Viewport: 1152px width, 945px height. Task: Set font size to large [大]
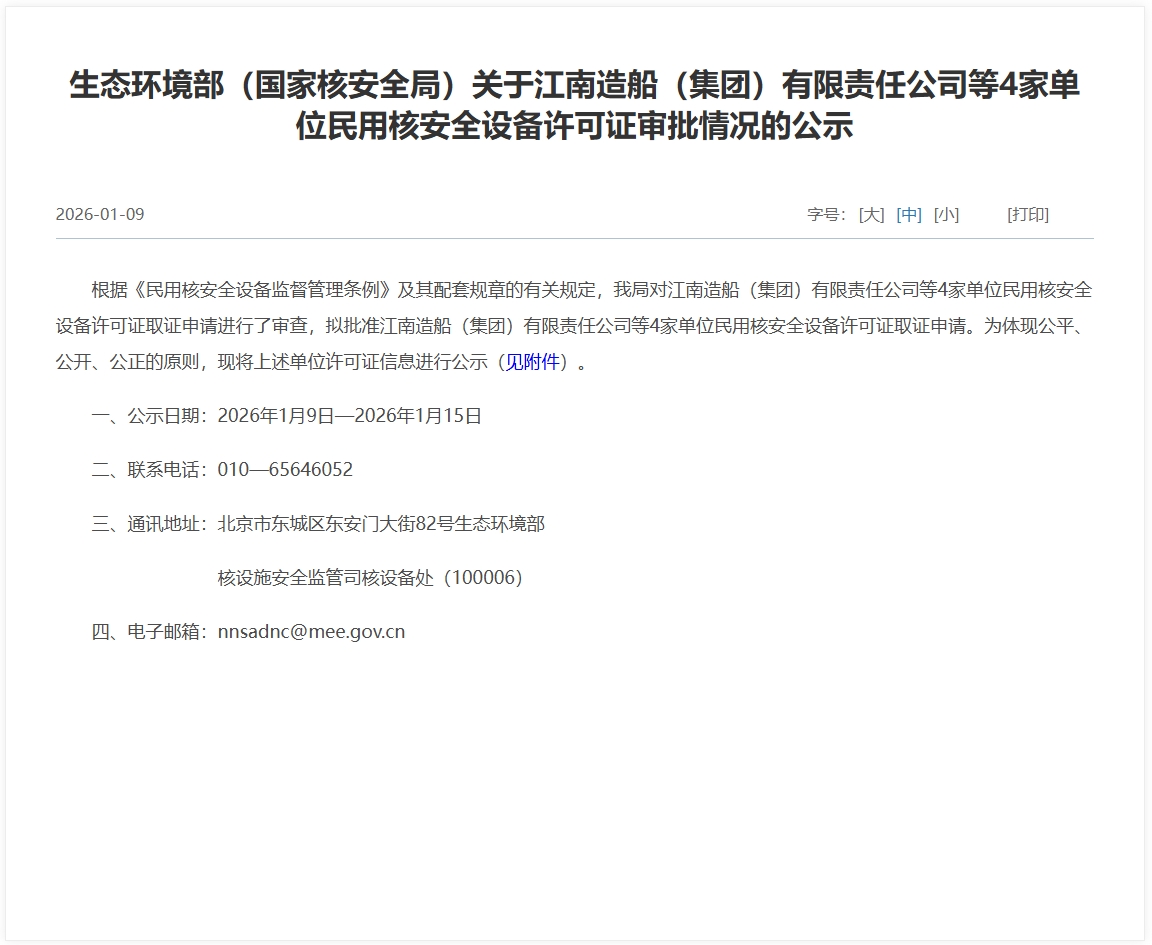(871, 215)
